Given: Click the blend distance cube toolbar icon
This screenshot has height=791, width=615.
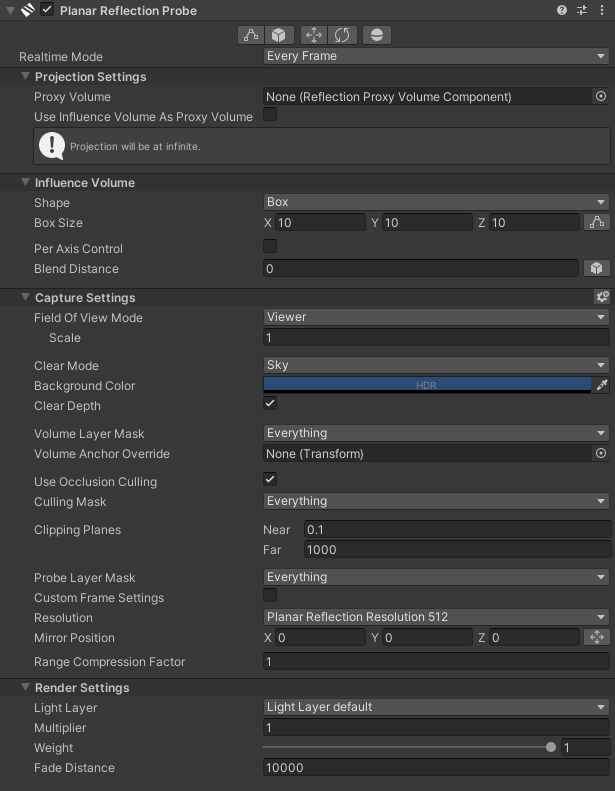Looking at the screenshot, I should click(279, 35).
